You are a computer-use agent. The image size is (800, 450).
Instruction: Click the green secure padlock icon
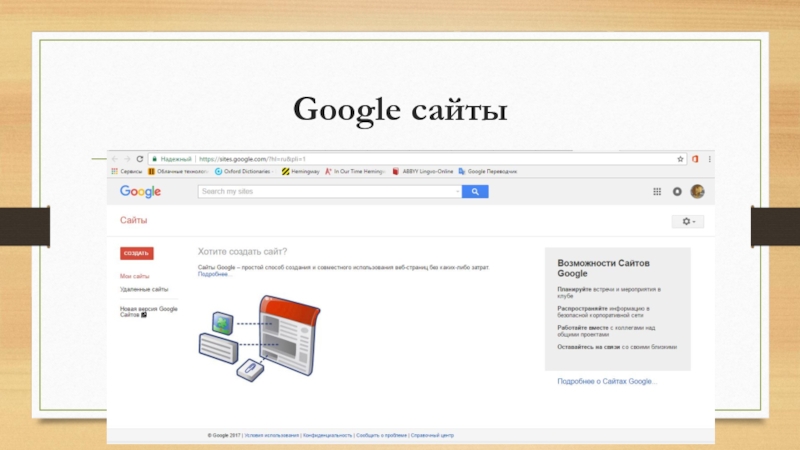pyautogui.click(x=155, y=159)
